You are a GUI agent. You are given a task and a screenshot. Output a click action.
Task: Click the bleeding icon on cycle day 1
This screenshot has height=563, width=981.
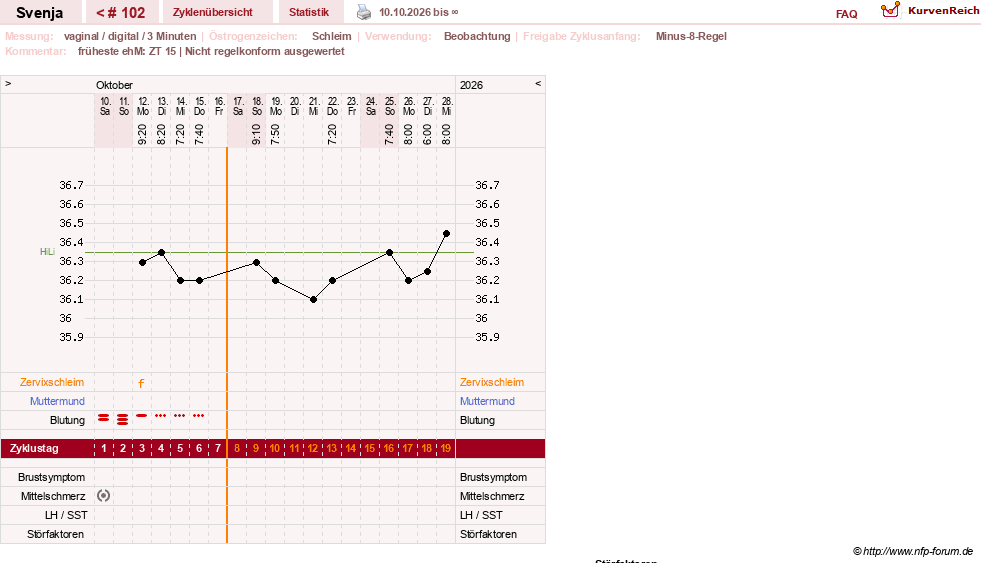[104, 417]
